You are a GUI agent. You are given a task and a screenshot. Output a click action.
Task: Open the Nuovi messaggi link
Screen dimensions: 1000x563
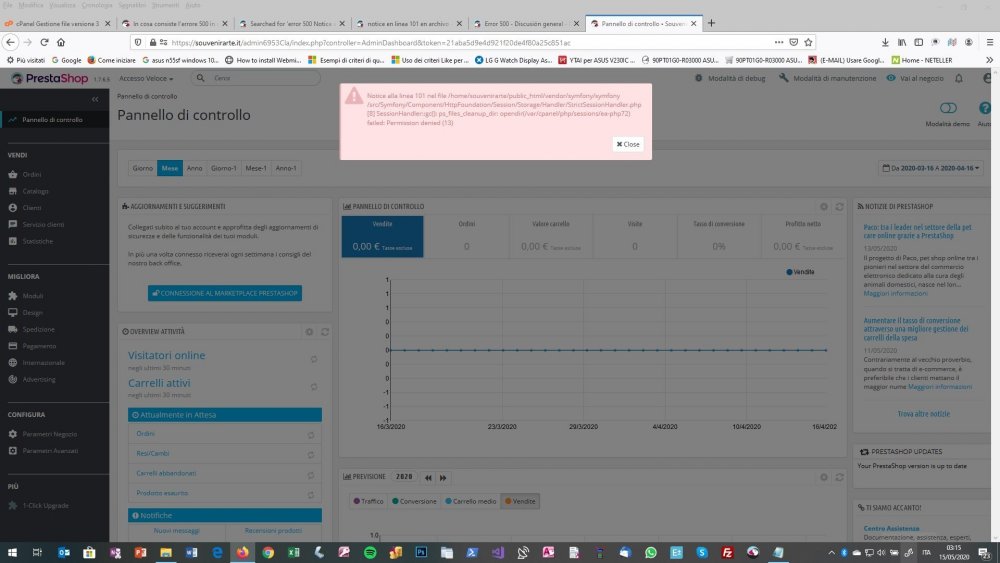[x=177, y=530]
